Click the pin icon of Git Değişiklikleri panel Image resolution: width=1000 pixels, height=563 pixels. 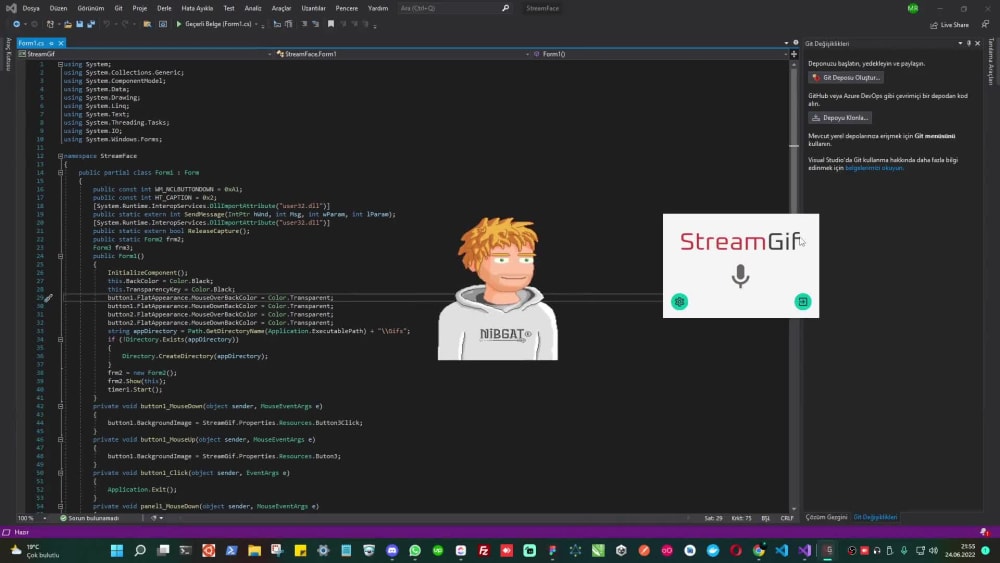pyautogui.click(x=969, y=43)
